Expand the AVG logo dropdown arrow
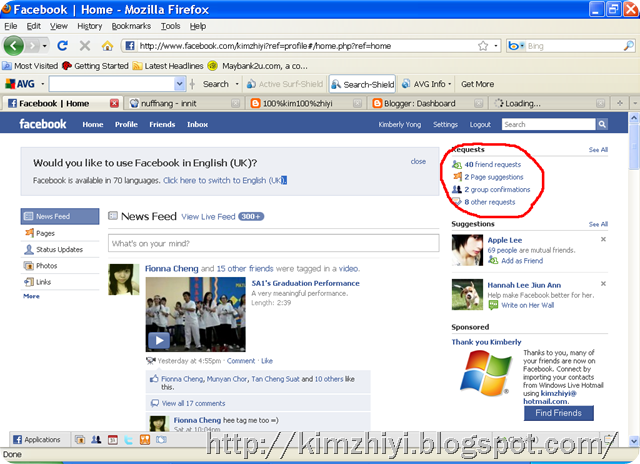This screenshot has height=464, width=640. click(42, 84)
